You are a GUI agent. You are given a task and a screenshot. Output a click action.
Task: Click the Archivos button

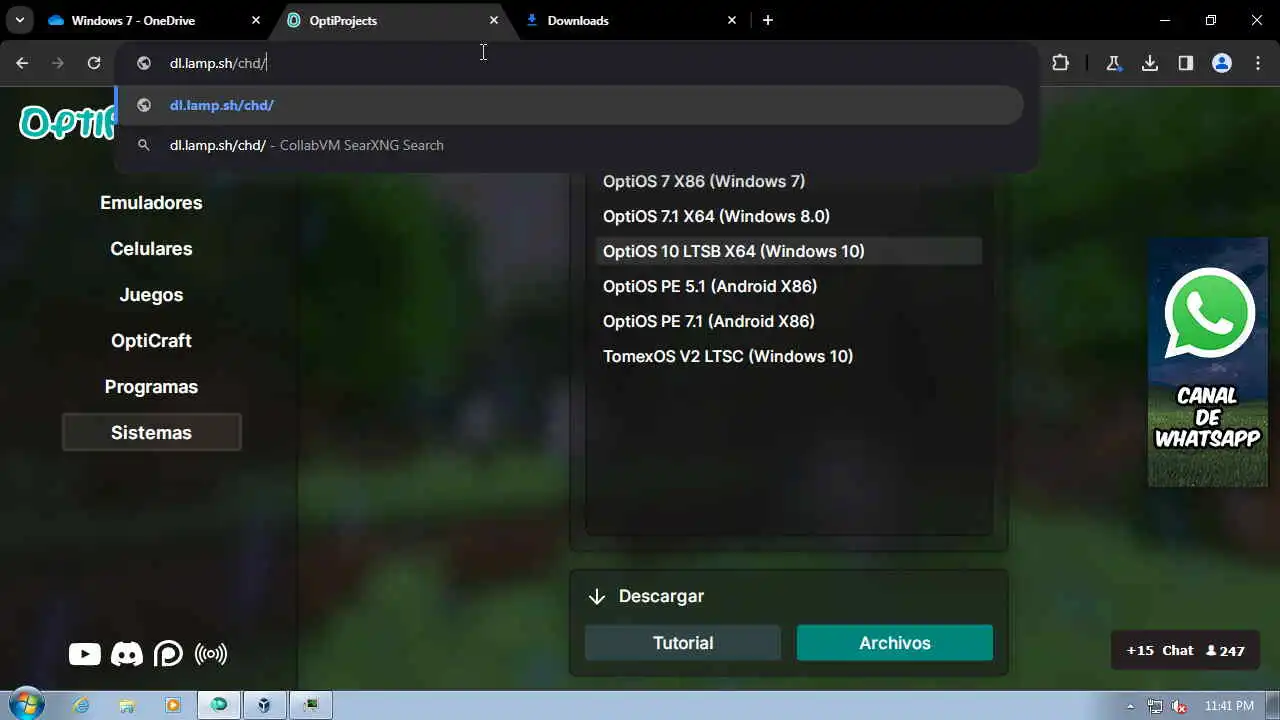point(895,643)
